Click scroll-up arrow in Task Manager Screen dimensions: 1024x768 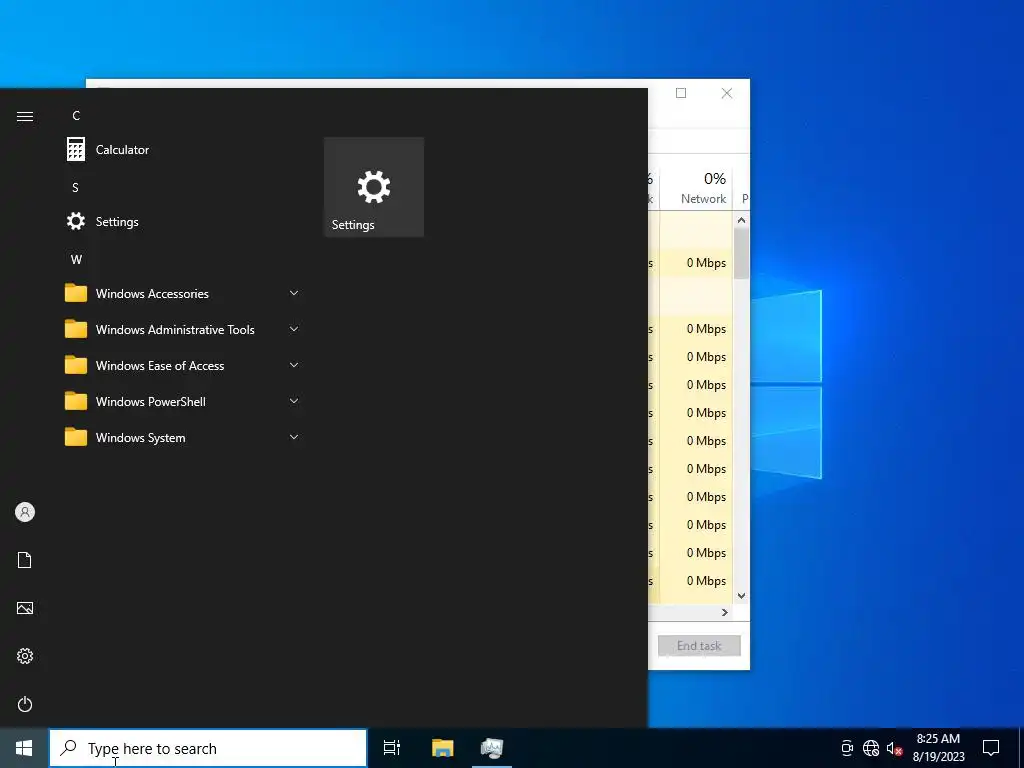741,220
